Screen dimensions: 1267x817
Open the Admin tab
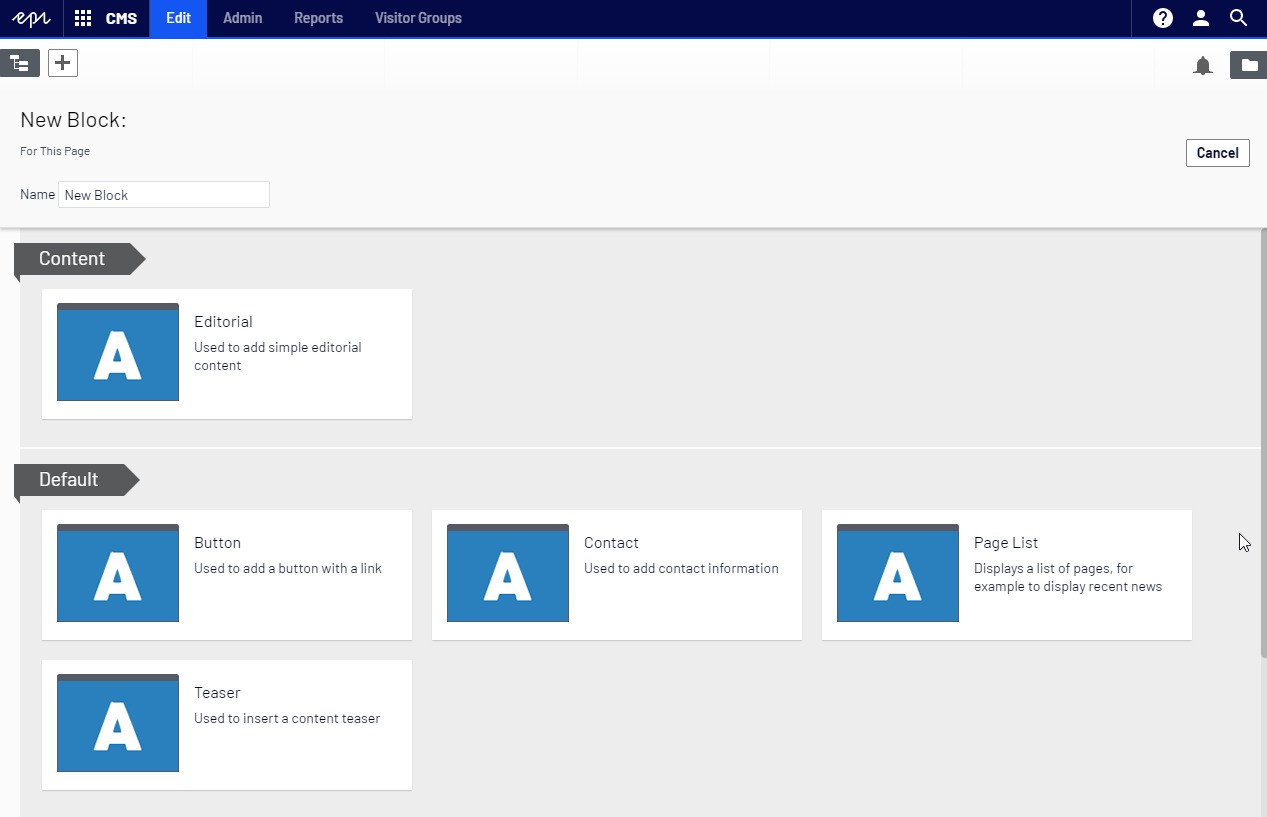tap(242, 18)
